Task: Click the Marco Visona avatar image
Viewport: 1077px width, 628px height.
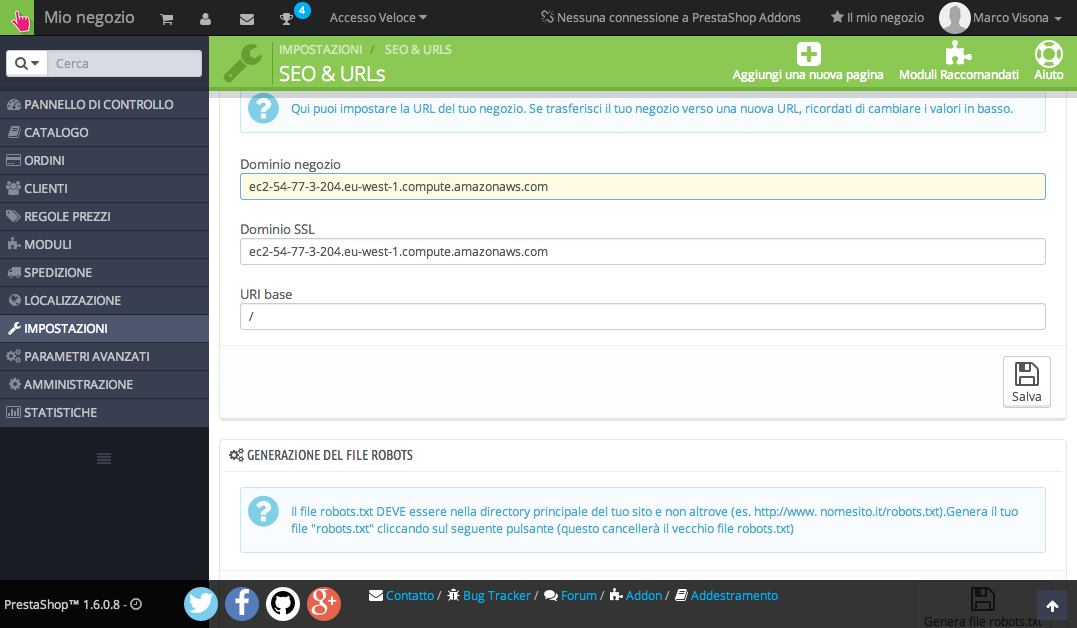Action: click(x=954, y=18)
